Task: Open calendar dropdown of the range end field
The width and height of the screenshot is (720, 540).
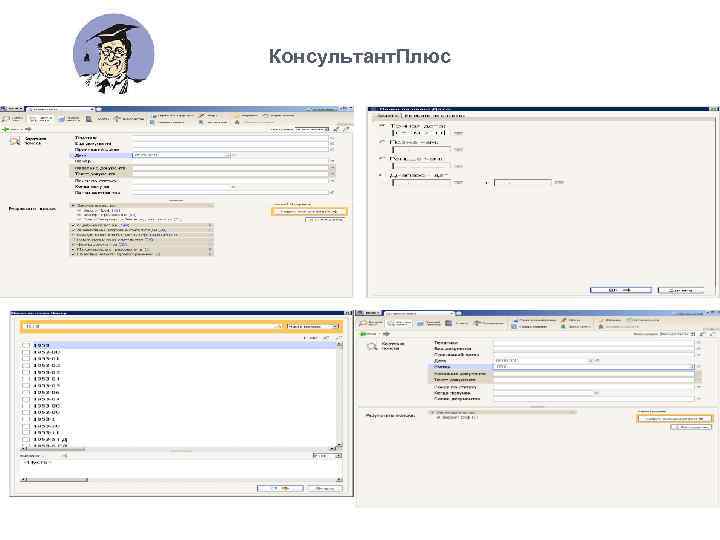Action: (x=559, y=183)
